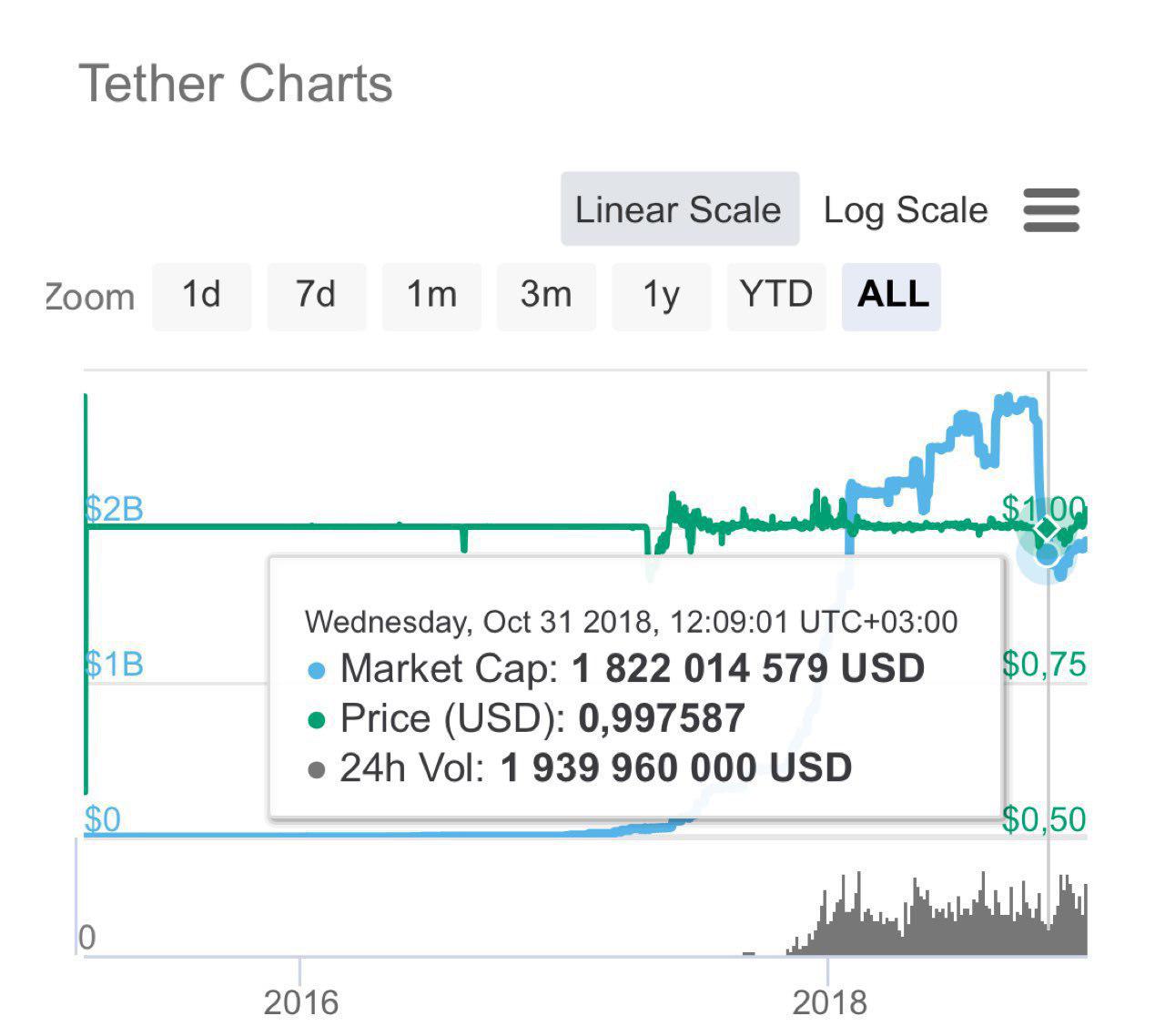1165x1036 pixels.
Task: Set zoom range to 1d
Action: (x=201, y=296)
